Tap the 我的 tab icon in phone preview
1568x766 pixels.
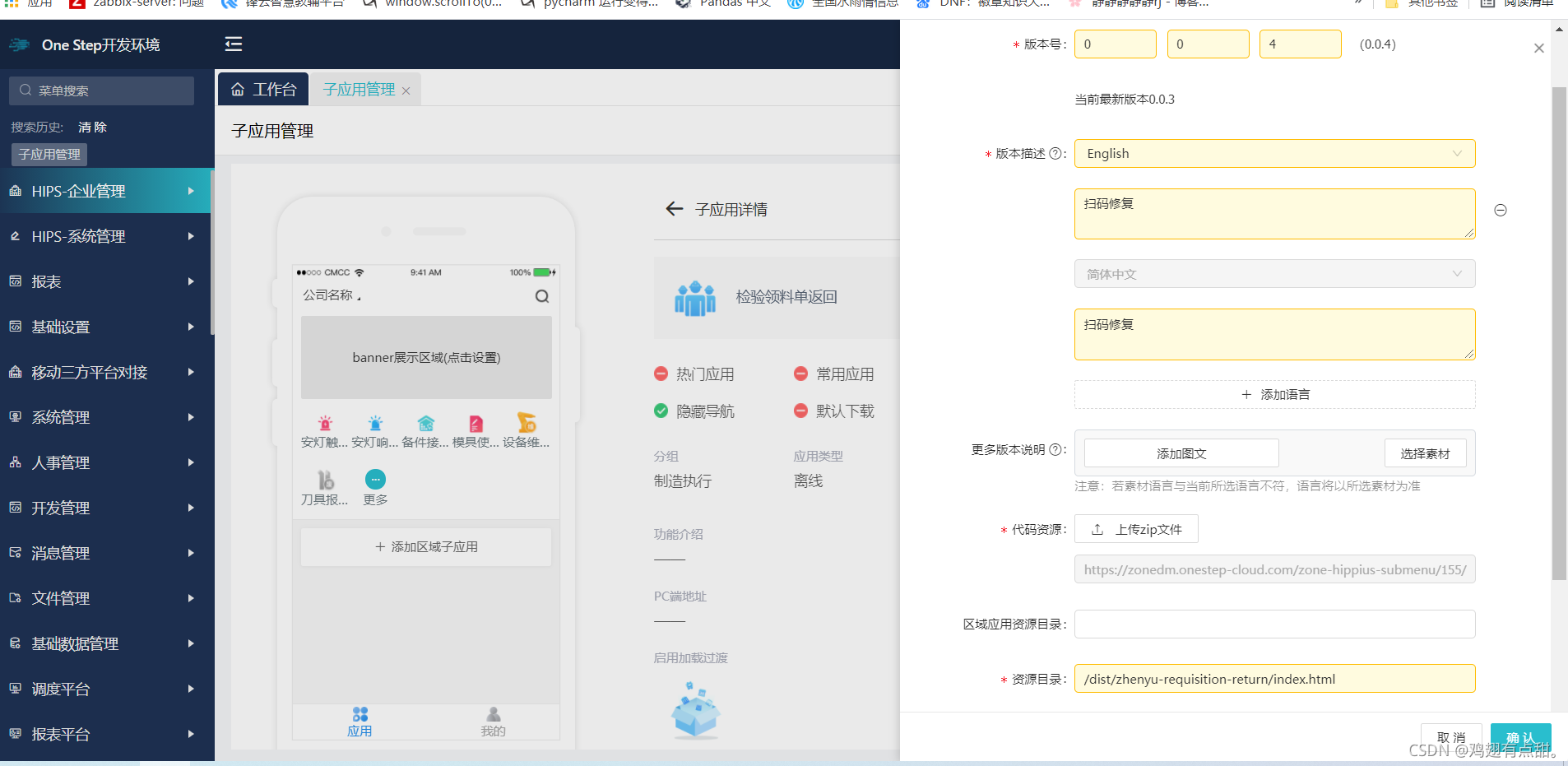[494, 714]
